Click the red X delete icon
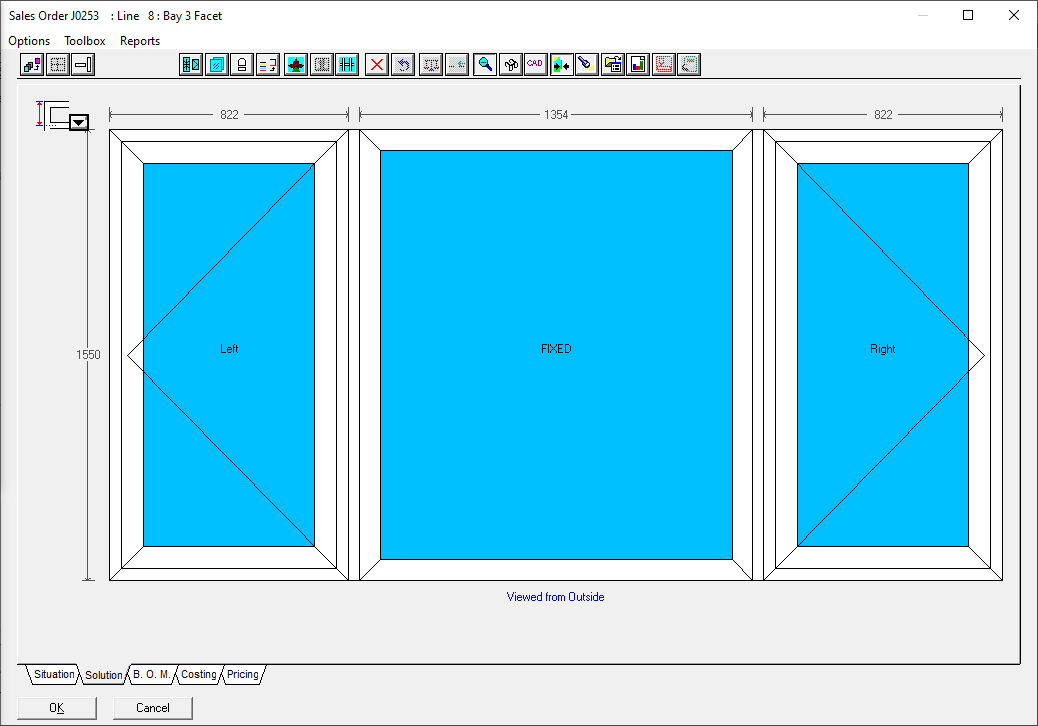The width and height of the screenshot is (1038, 726). tap(377, 65)
